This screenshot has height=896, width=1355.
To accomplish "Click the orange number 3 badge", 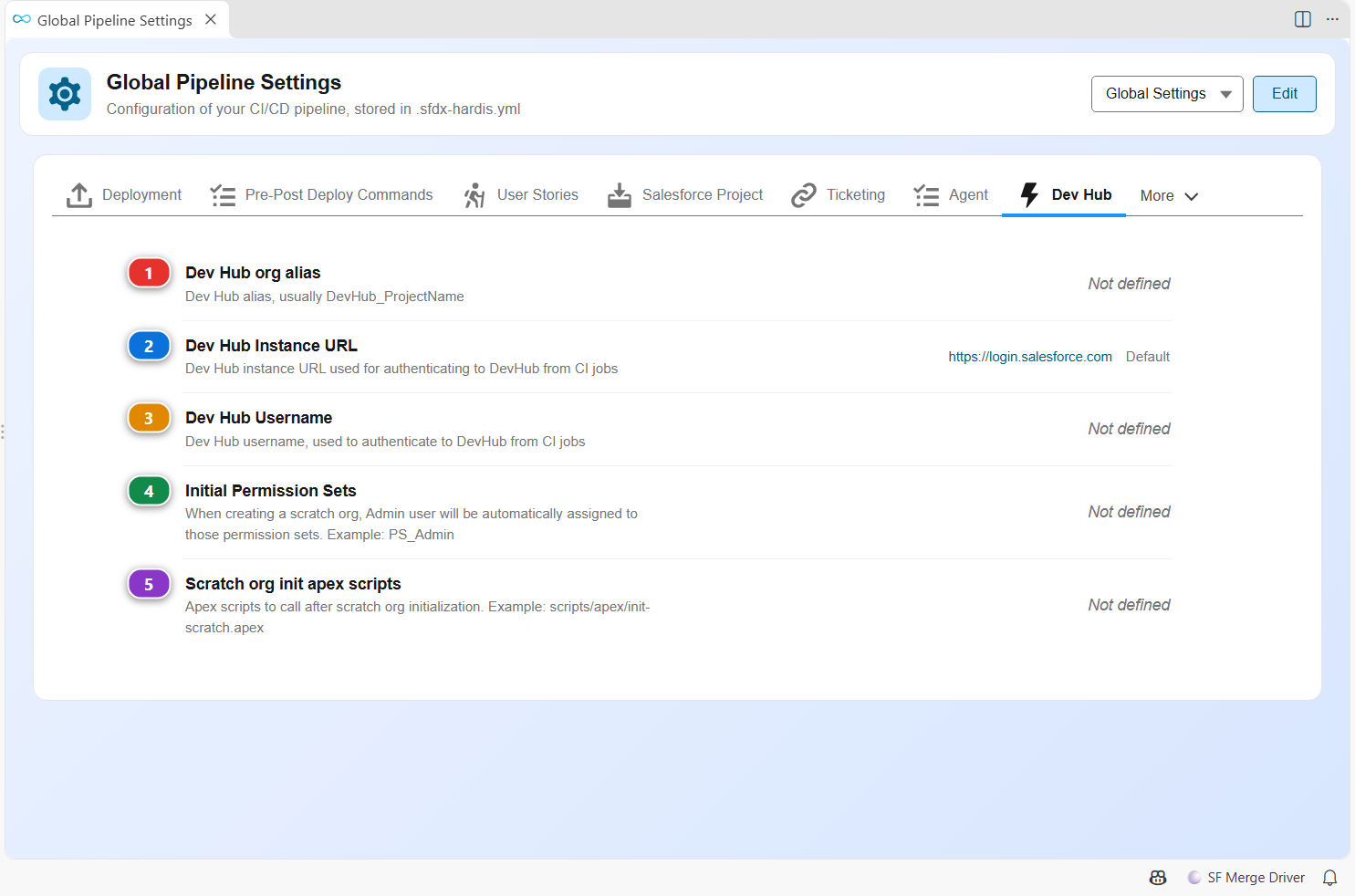I will (149, 418).
